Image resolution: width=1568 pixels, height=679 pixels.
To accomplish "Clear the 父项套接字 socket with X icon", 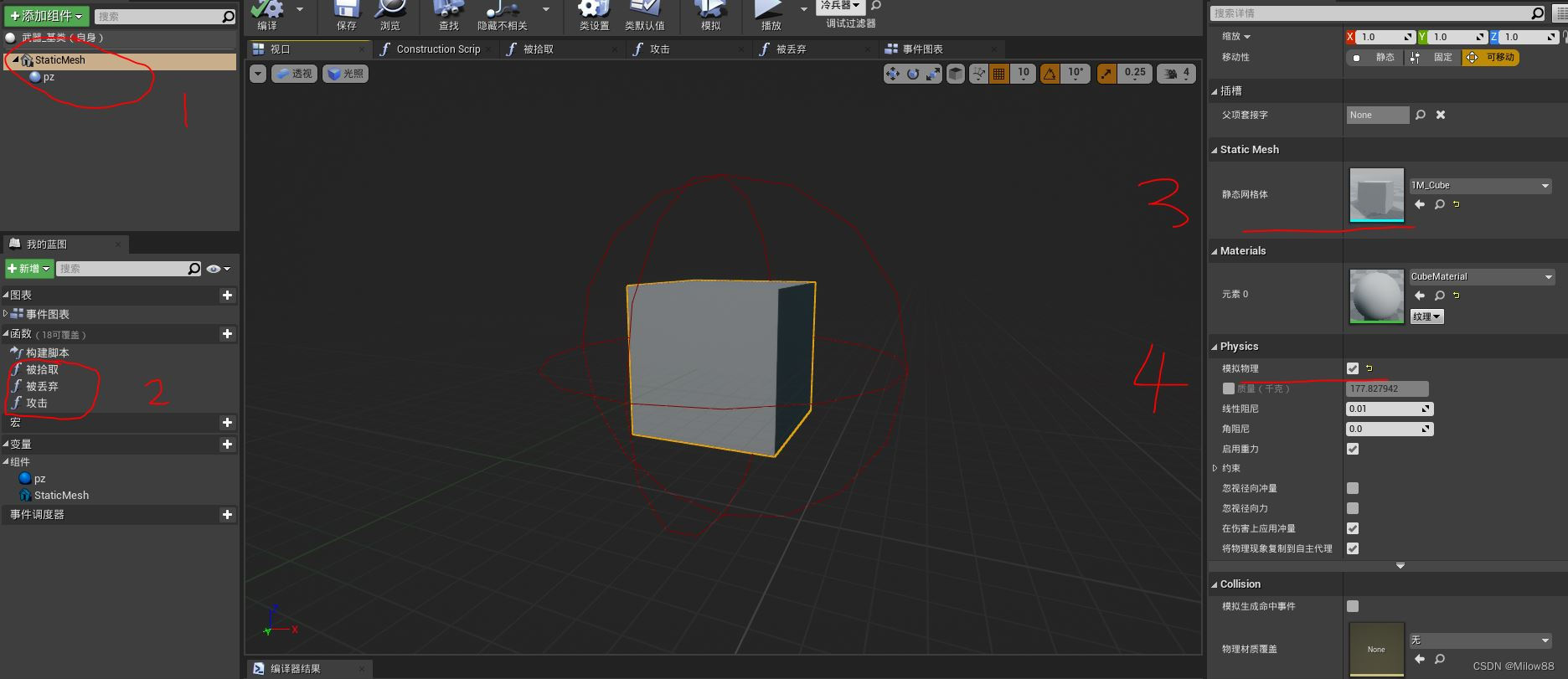I will (x=1441, y=115).
